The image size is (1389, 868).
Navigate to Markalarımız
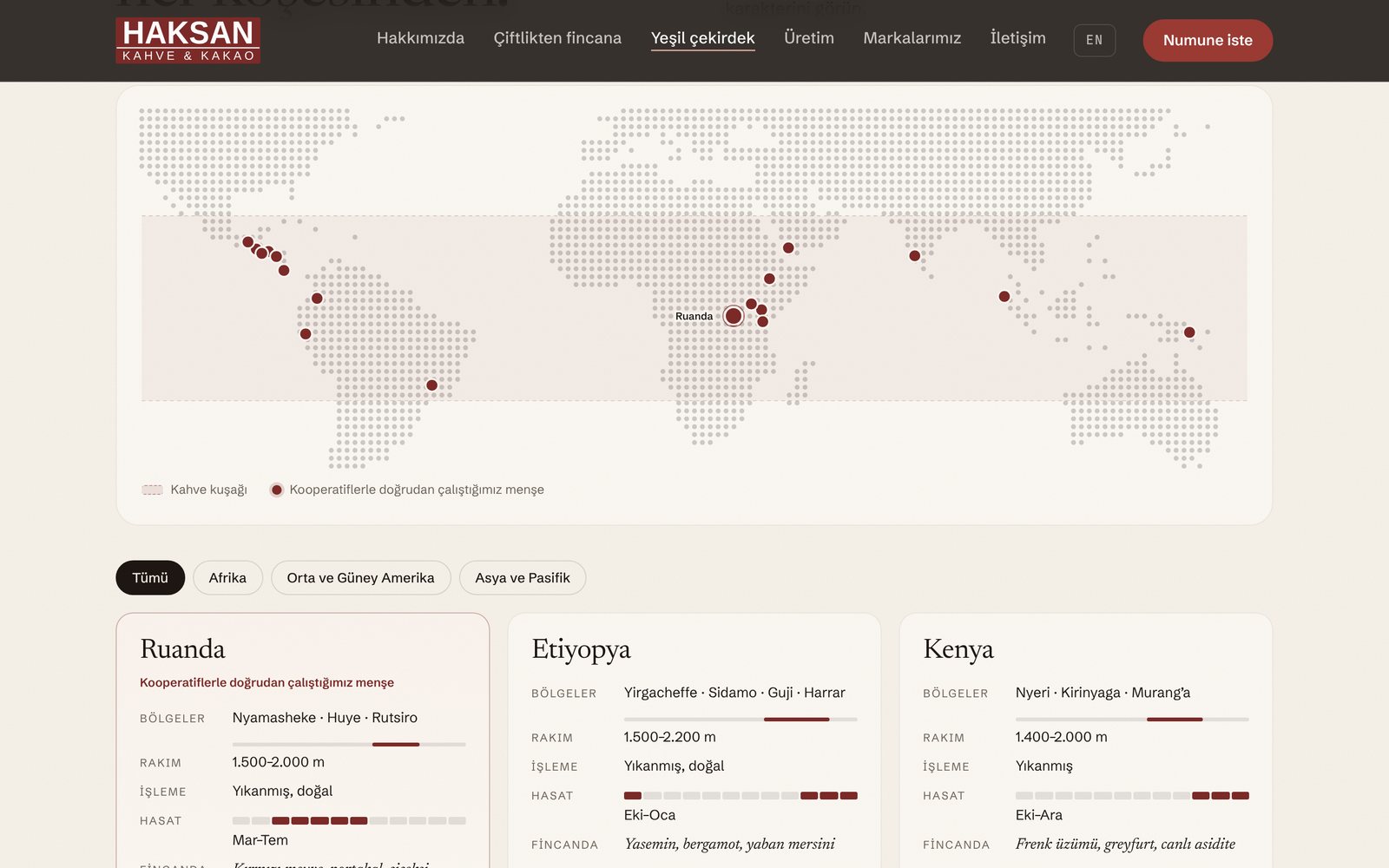click(912, 38)
